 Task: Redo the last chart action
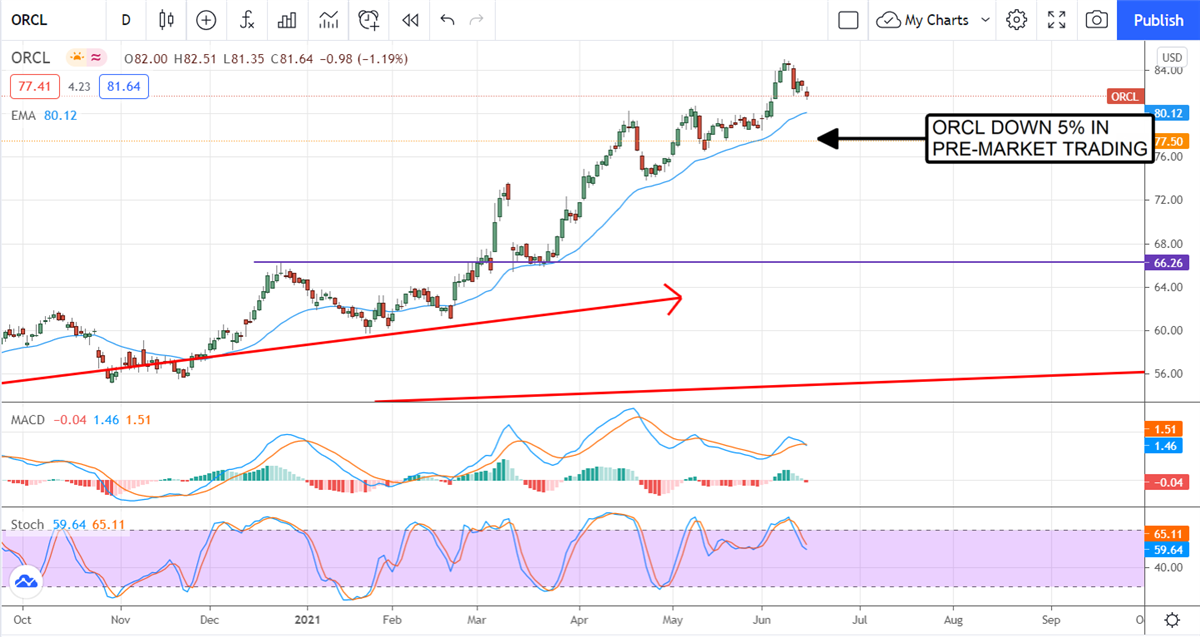(x=477, y=19)
